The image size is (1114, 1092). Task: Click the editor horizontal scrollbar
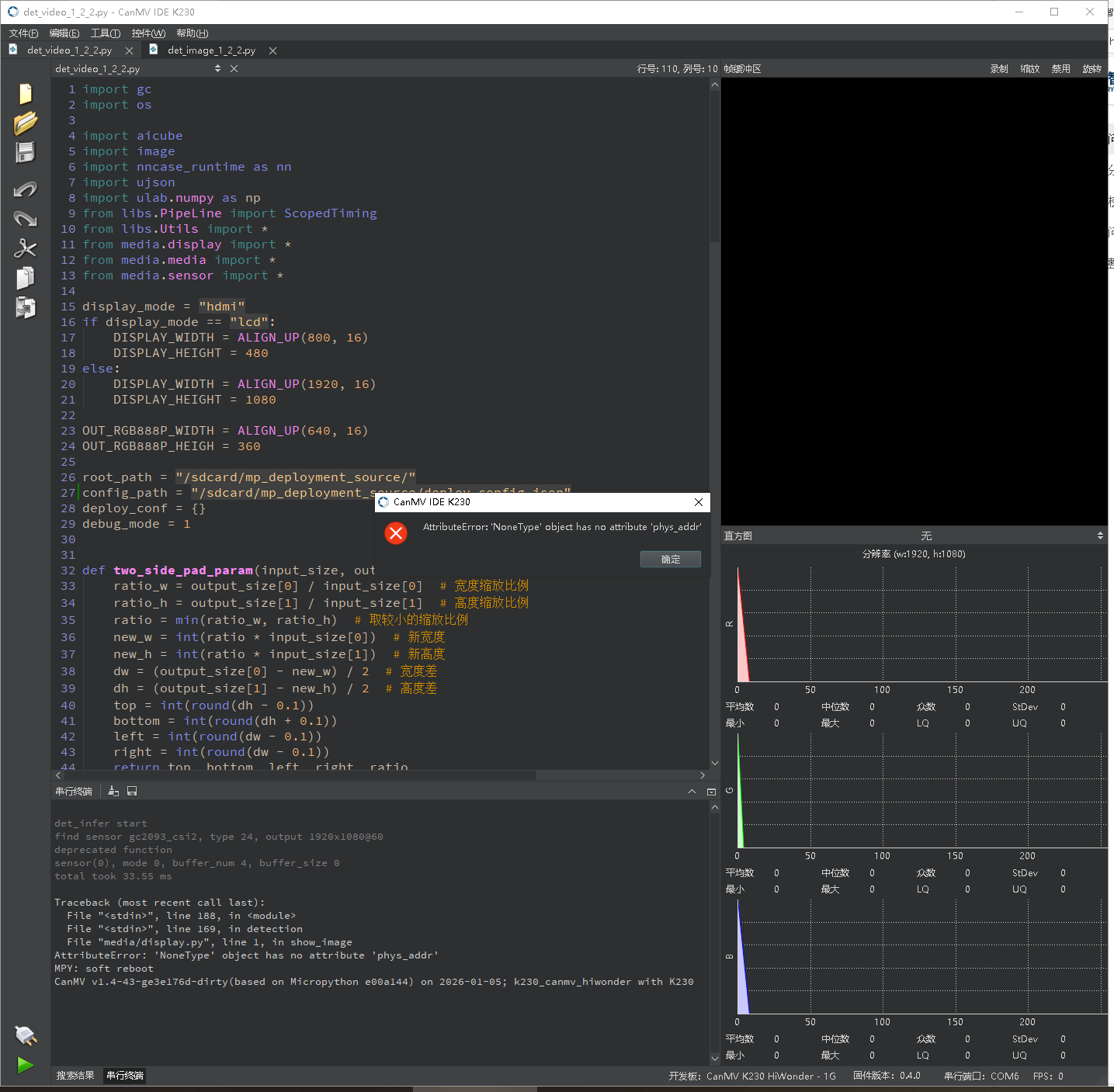(x=311, y=775)
